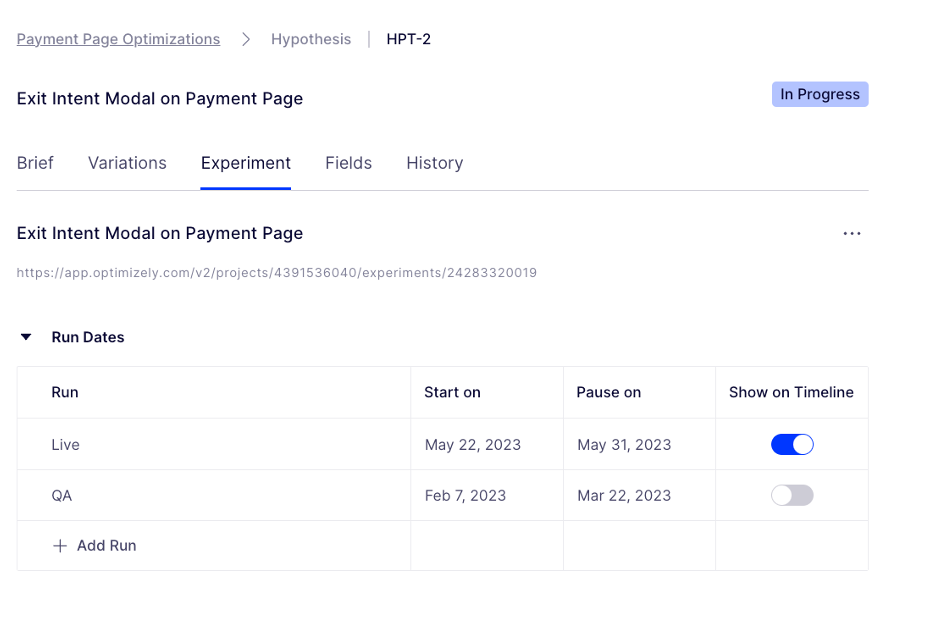The height and width of the screenshot is (636, 930).
Task: Click the Show on Timeline column header
Action: (791, 392)
